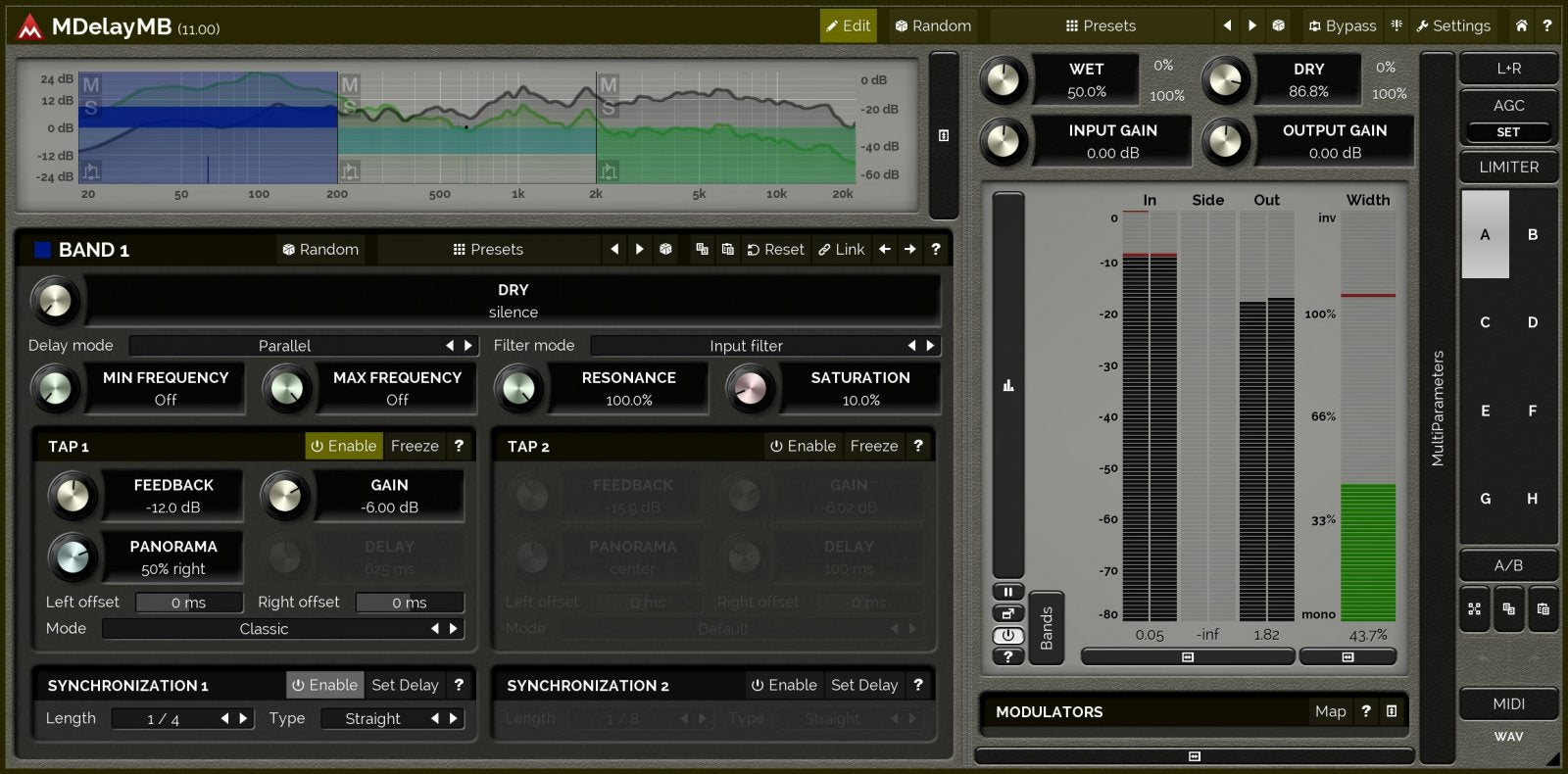Go to the previous global preset arrow
Screen dimensions: 1568x774
pyautogui.click(x=1227, y=26)
